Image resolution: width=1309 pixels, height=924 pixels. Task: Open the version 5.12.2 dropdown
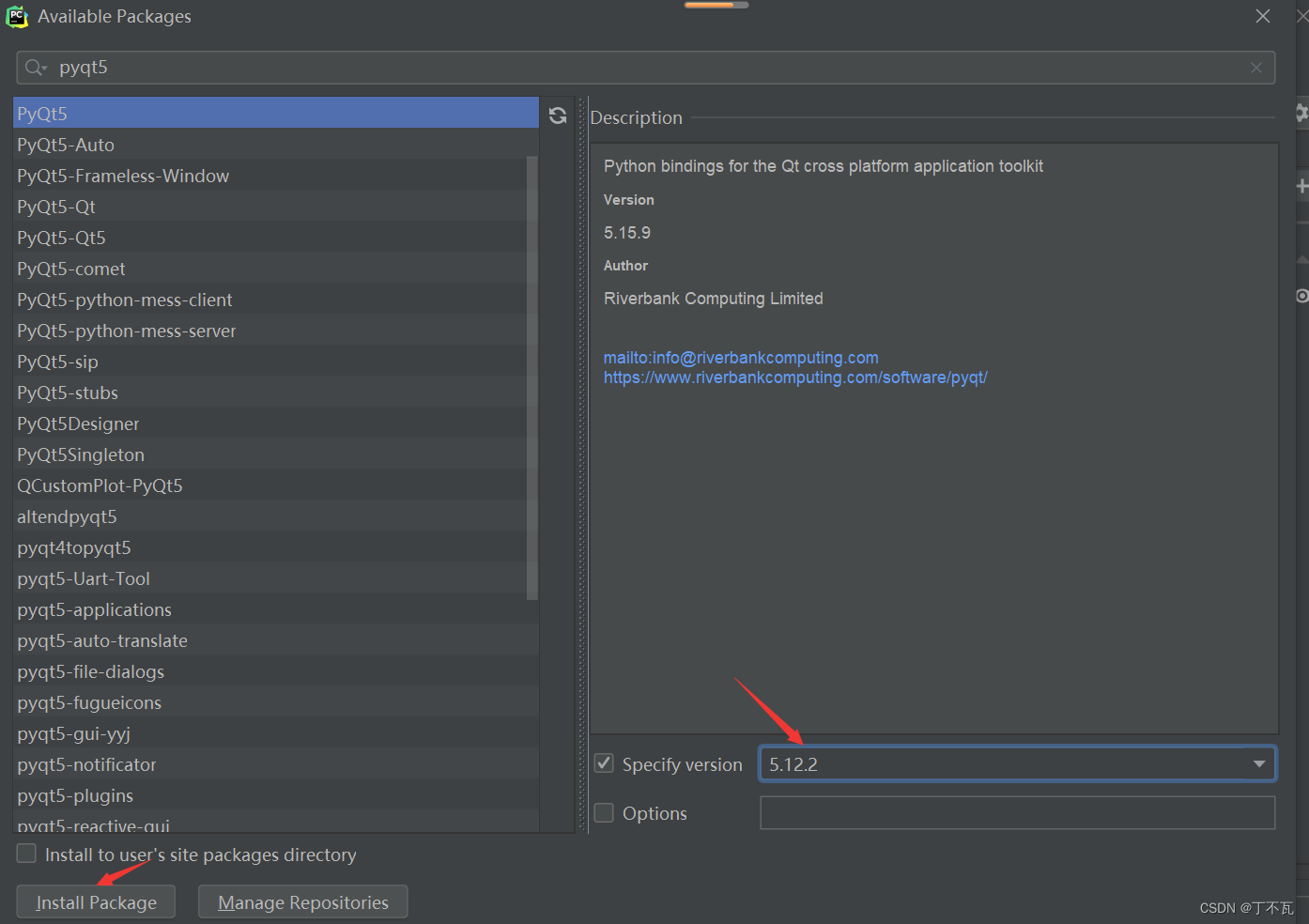1259,764
